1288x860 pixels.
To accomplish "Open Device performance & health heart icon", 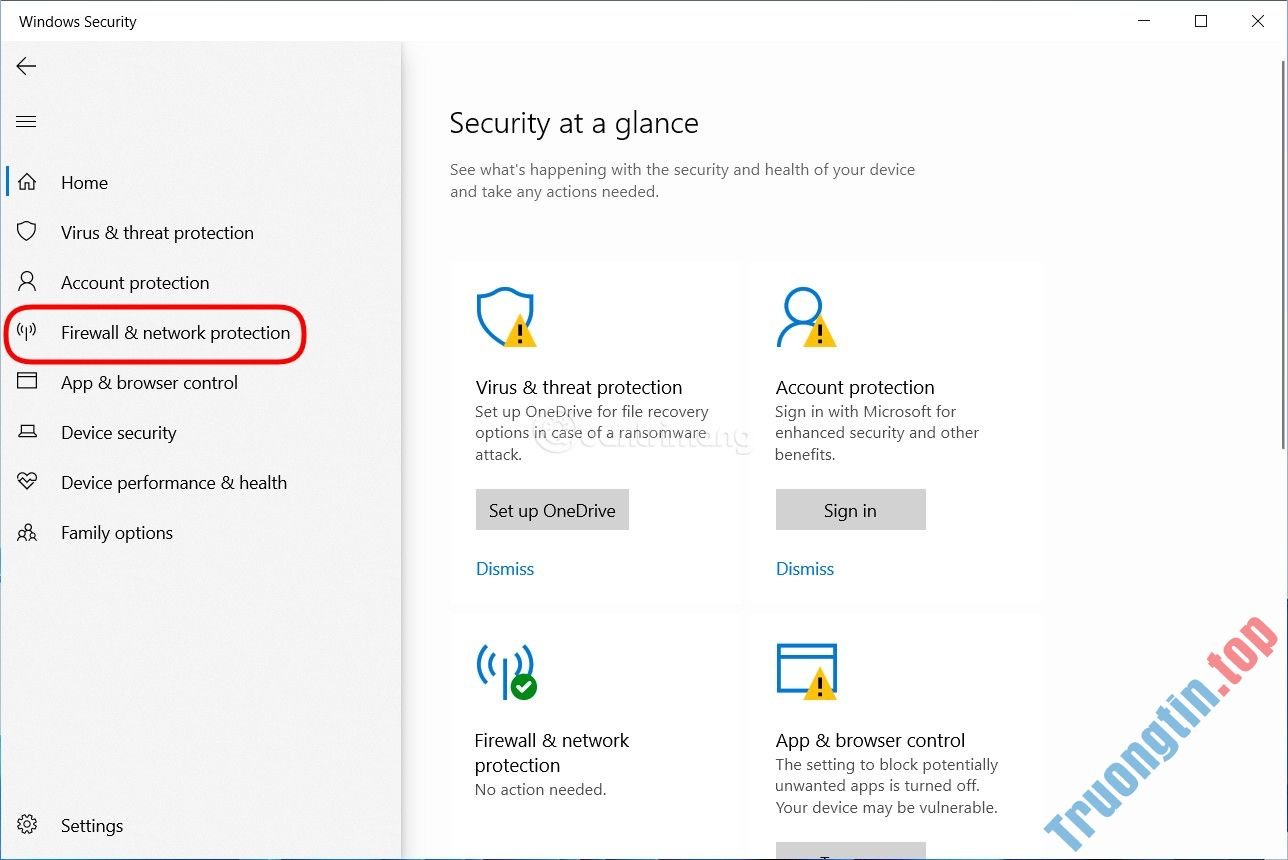I will [x=26, y=482].
